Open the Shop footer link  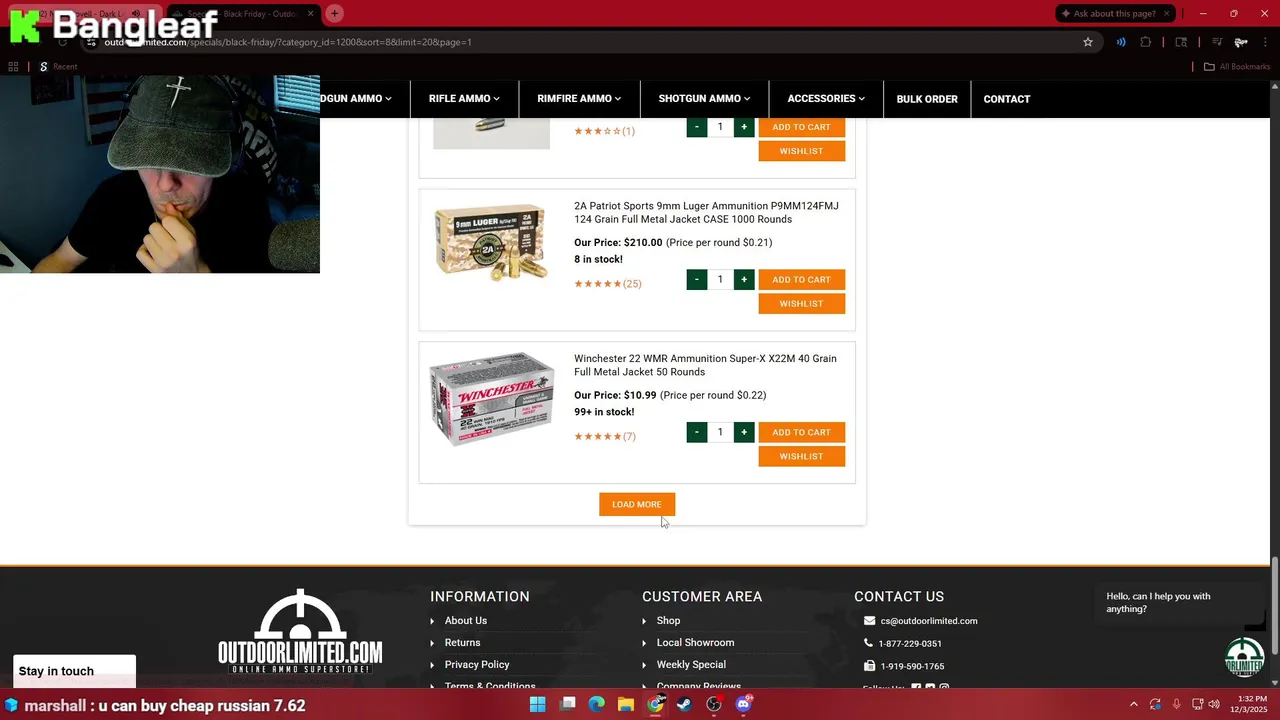click(x=668, y=621)
